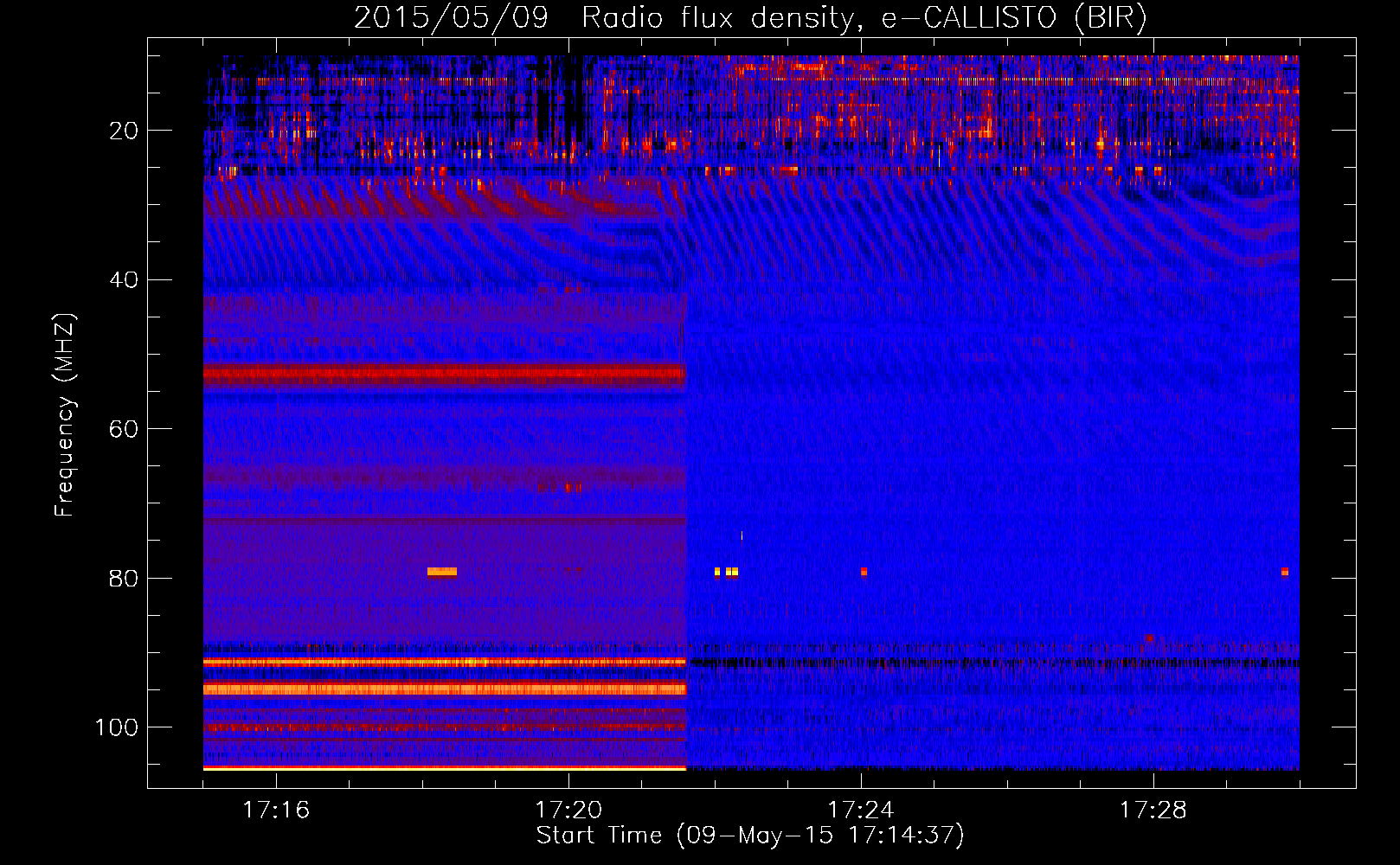Image resolution: width=1400 pixels, height=865 pixels.
Task: Click the "Frequency (MHZ)" axis label
Action: [x=65, y=415]
